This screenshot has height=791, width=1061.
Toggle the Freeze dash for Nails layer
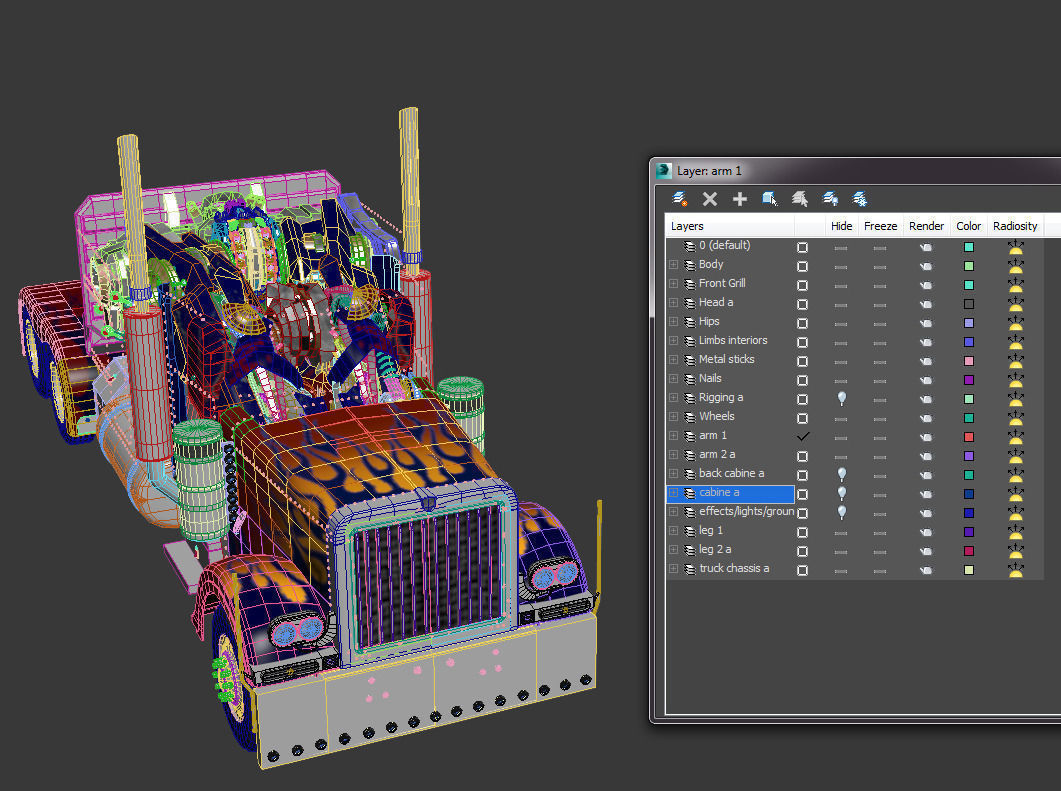coord(880,381)
